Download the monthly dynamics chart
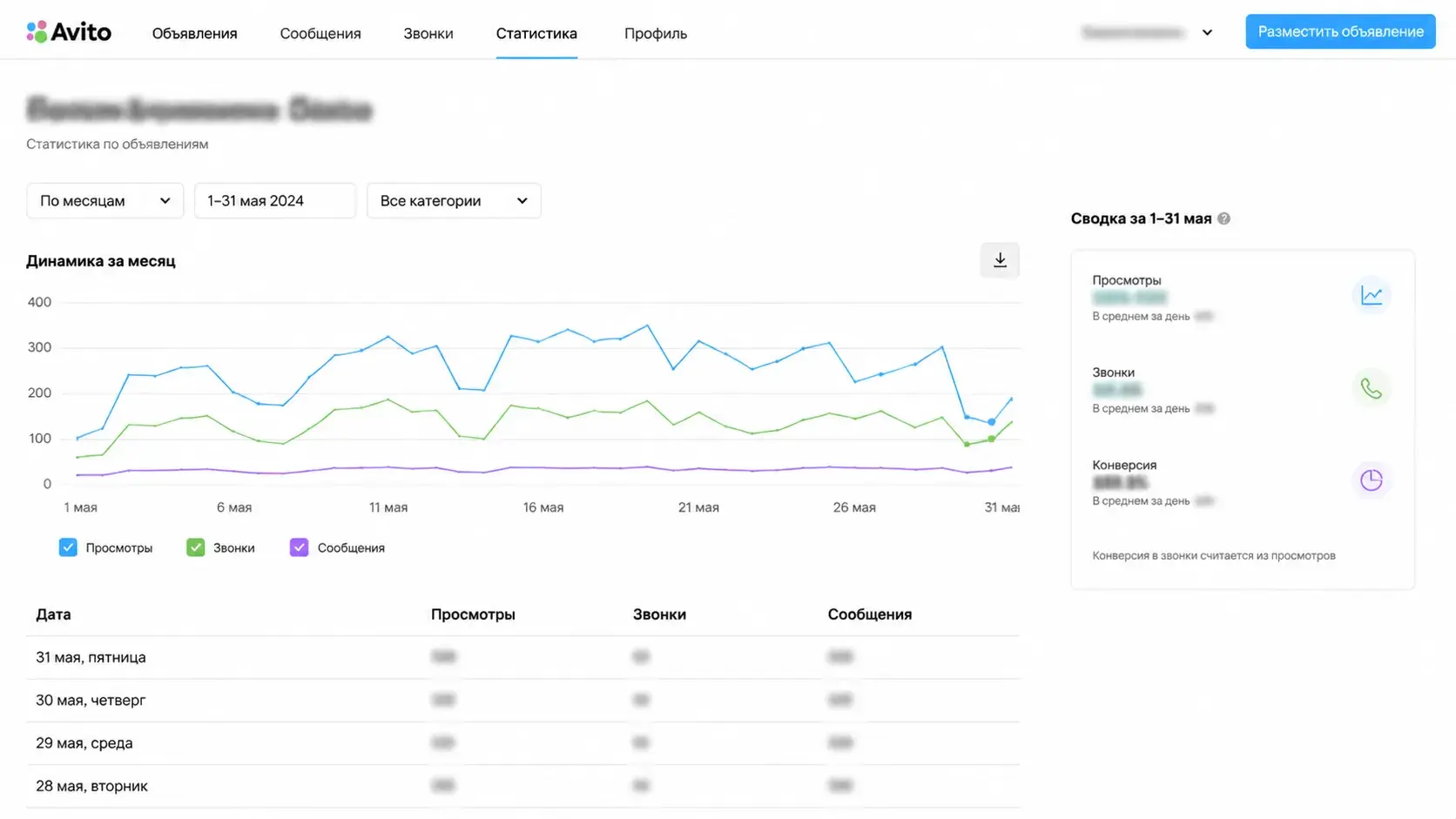This screenshot has height=819, width=1456. [x=1000, y=260]
